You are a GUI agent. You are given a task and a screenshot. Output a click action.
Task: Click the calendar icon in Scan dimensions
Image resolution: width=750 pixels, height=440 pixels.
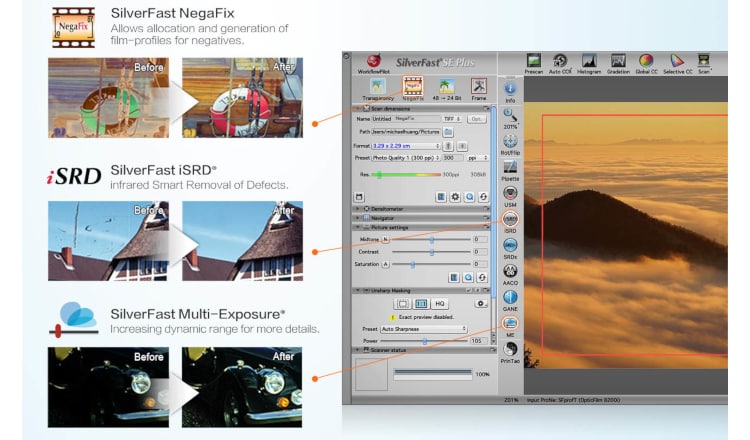pyautogui.click(x=359, y=197)
